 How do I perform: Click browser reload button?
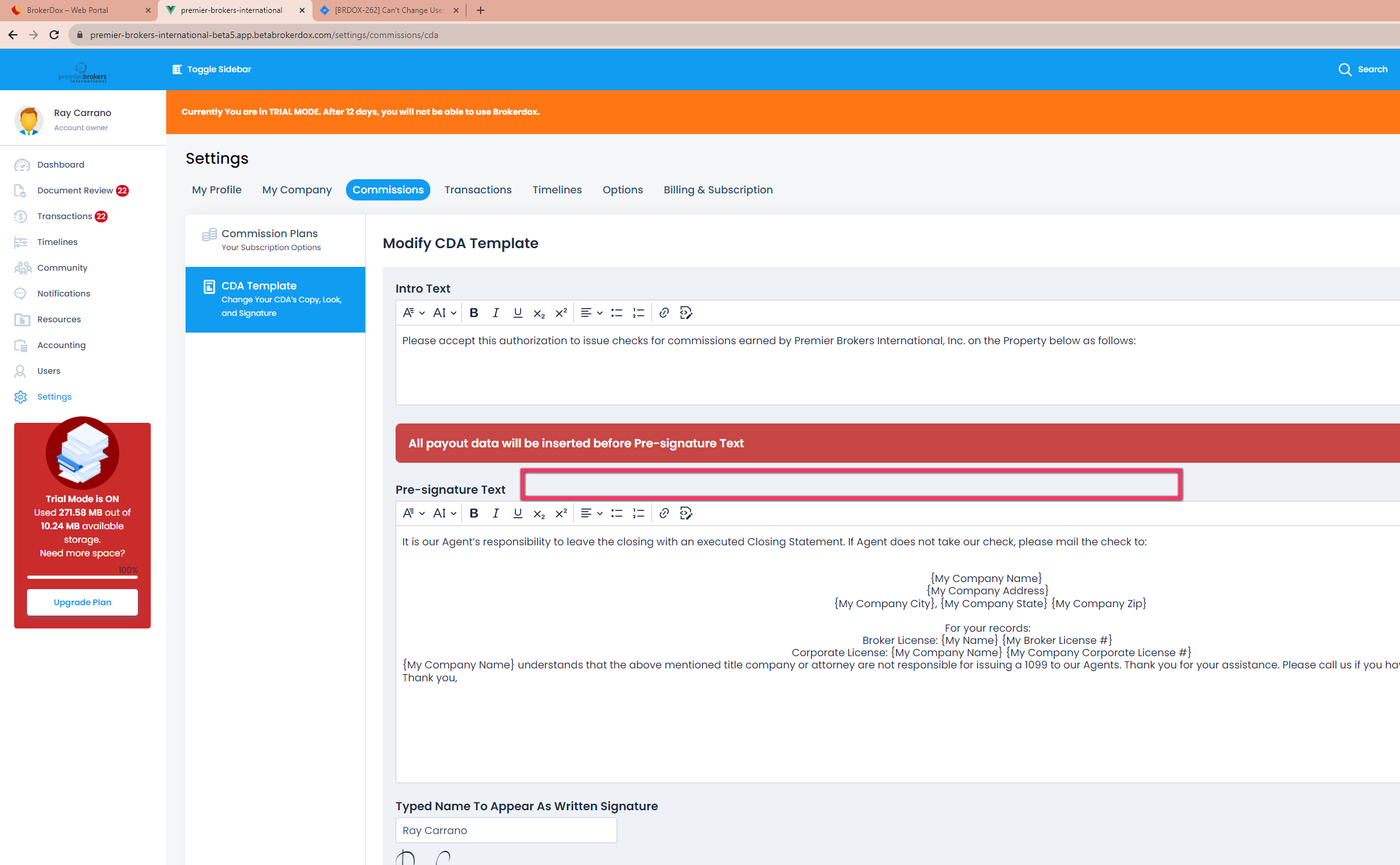click(54, 35)
